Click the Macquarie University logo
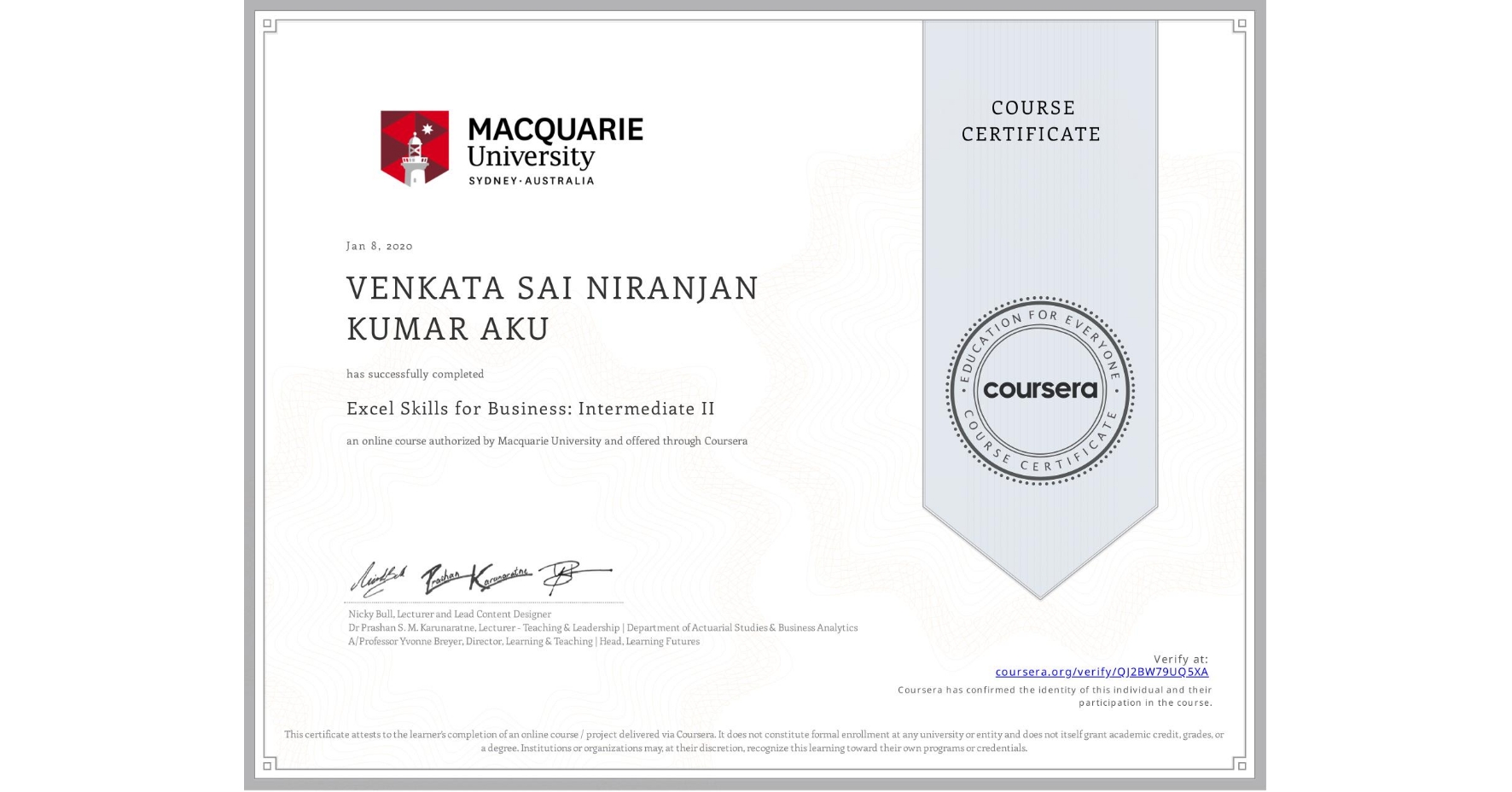This screenshot has width=1512, height=792. click(510, 148)
